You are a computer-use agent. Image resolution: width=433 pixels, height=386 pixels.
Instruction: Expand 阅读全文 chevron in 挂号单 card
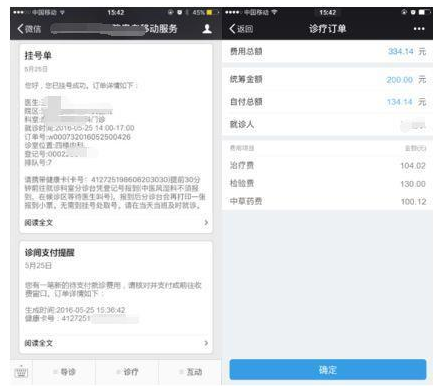tap(206, 222)
